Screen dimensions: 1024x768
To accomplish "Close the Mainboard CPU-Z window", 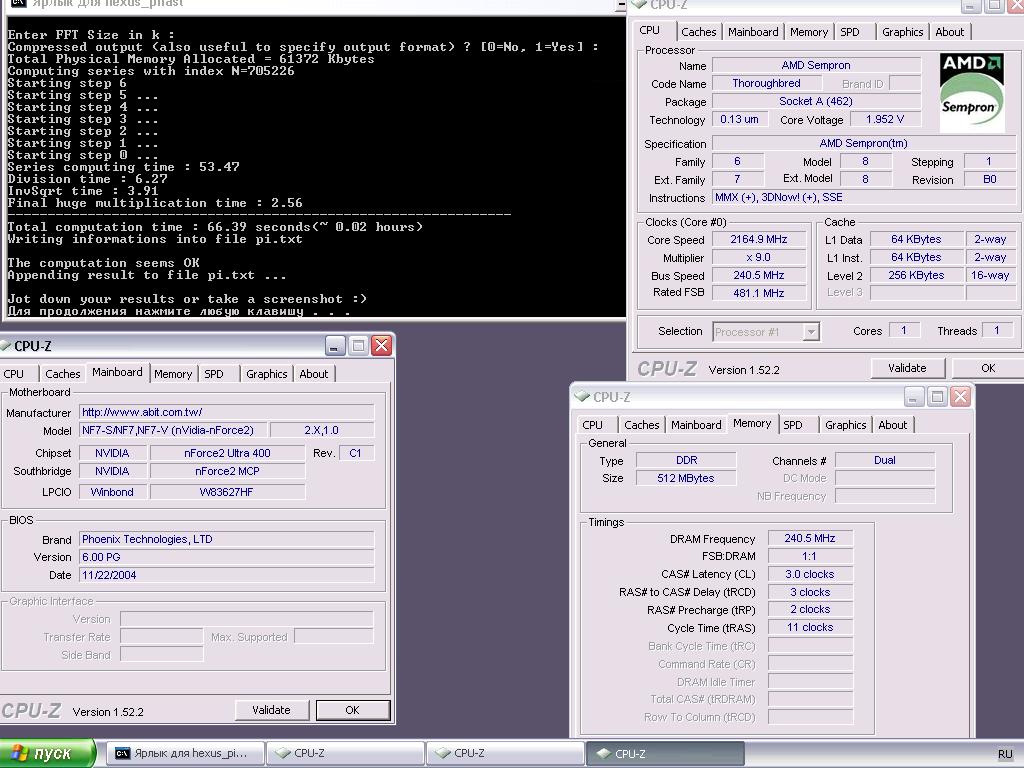I will (x=381, y=345).
